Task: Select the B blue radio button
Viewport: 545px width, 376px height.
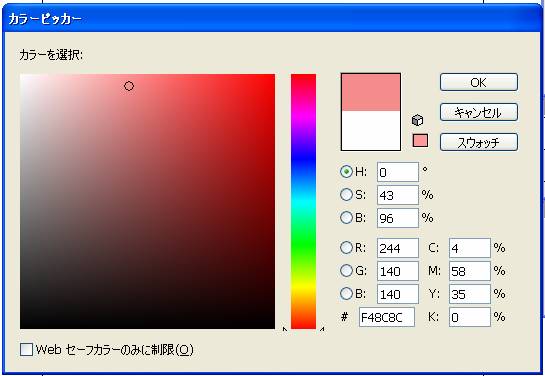Action: click(346, 294)
